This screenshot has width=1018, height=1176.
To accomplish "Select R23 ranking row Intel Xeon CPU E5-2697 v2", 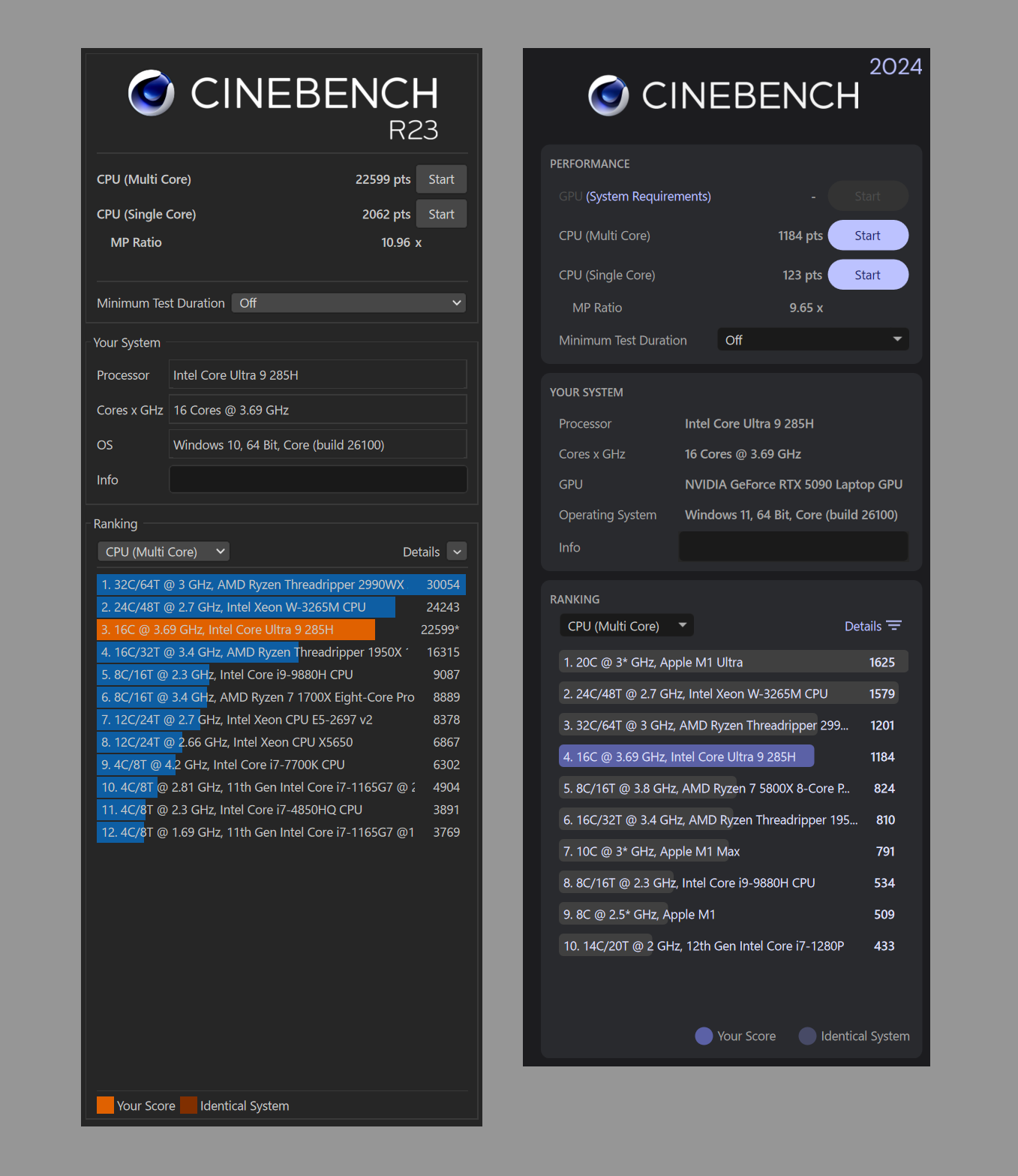I will [x=281, y=720].
